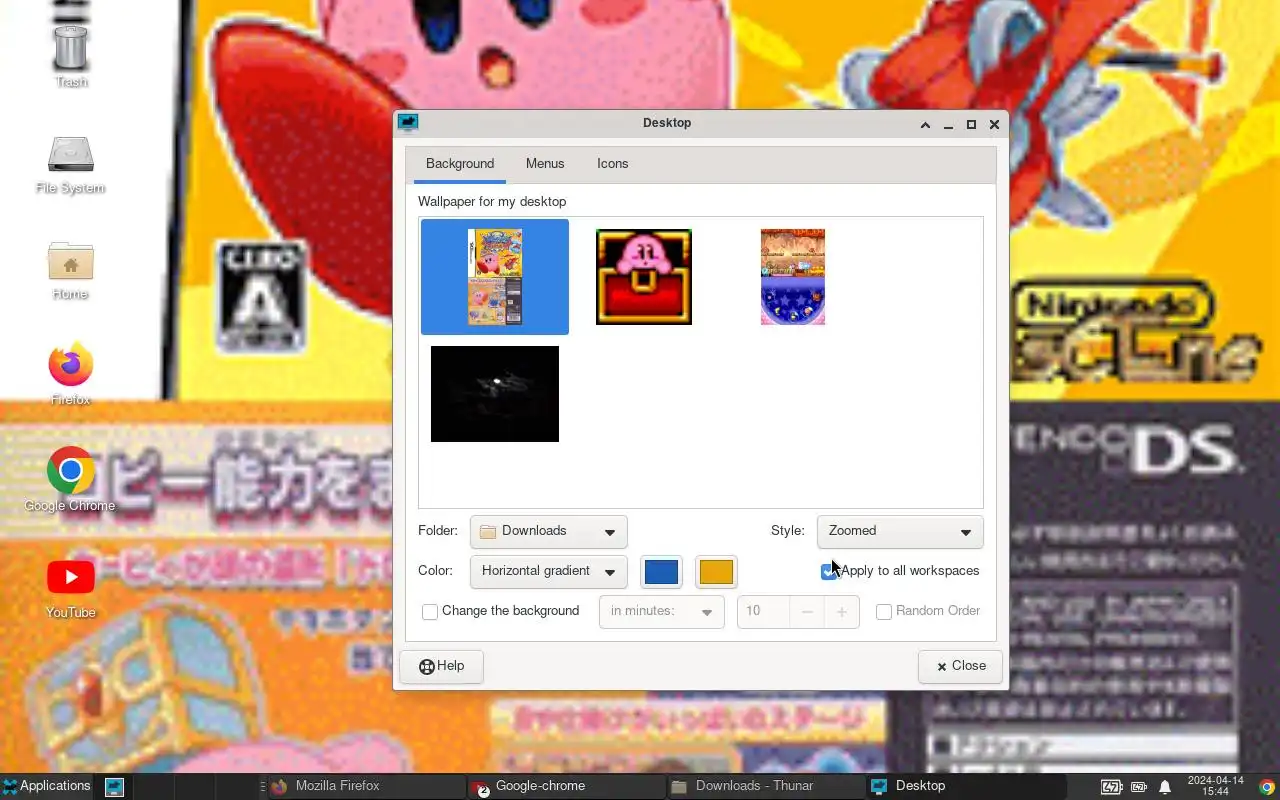Click the Close button in the dialog
Screen dimensions: 1280x800
coord(961,666)
